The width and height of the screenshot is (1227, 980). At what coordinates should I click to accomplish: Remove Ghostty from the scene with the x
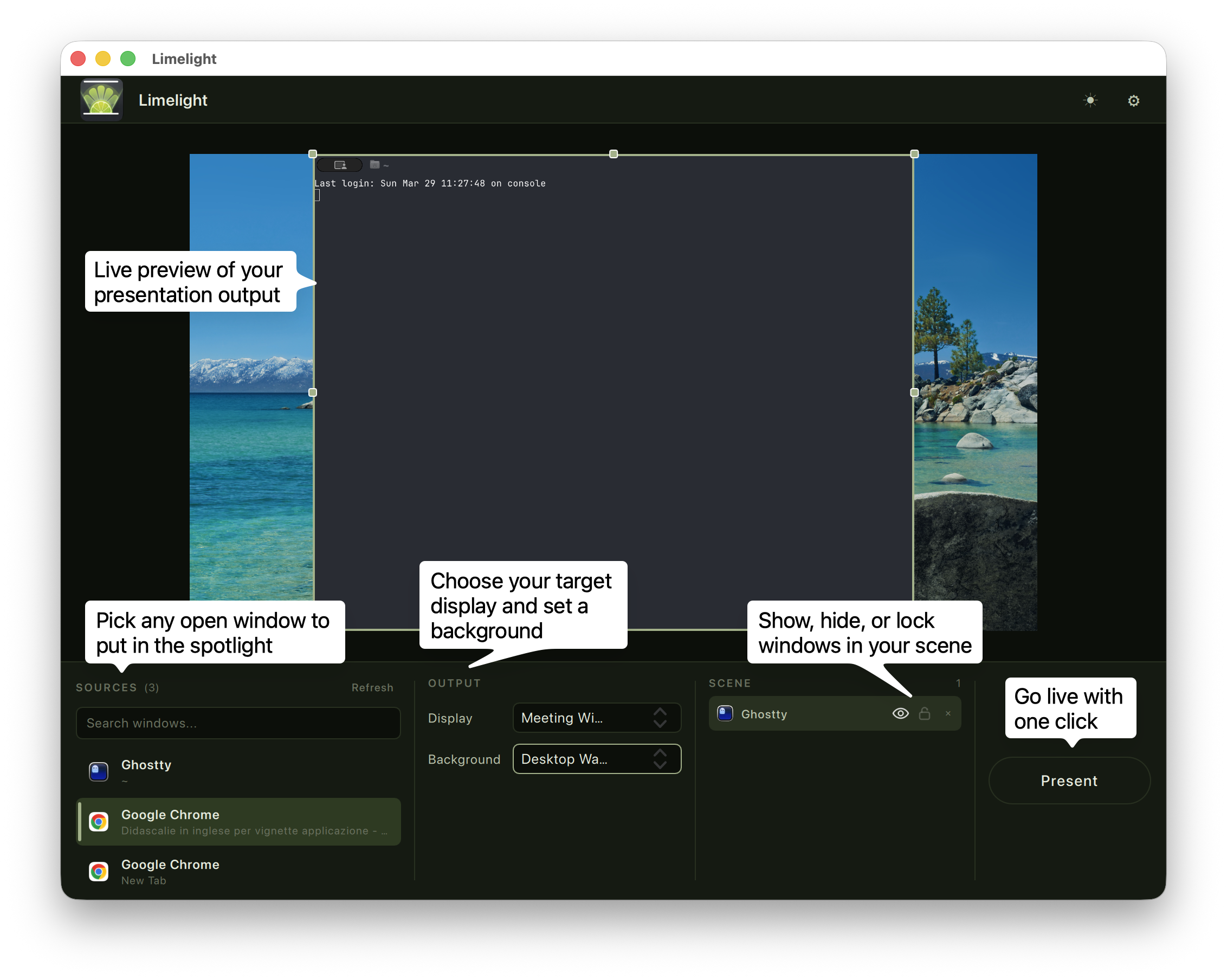947,713
